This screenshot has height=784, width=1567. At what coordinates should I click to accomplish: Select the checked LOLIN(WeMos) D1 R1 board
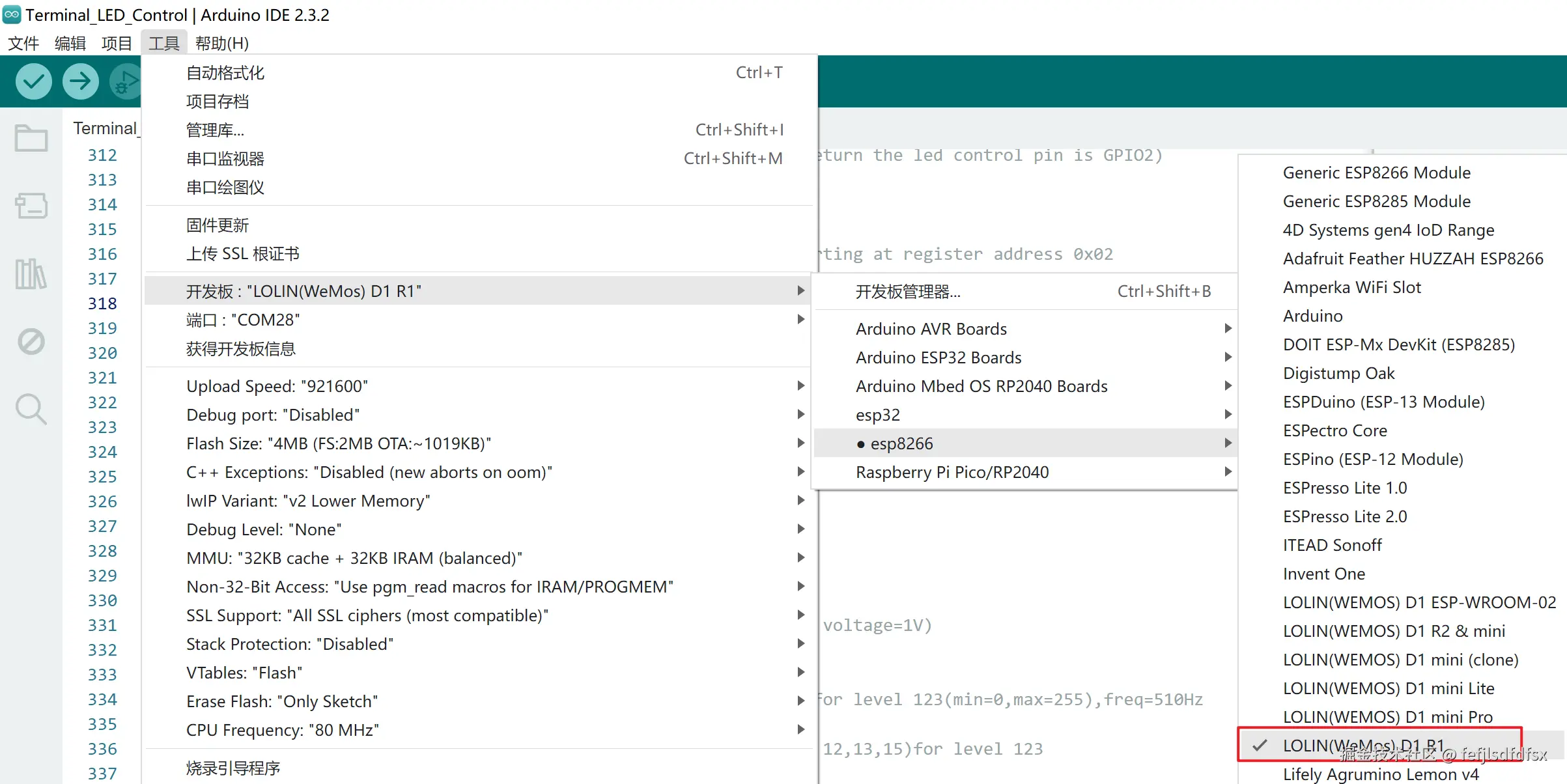click(x=1363, y=745)
